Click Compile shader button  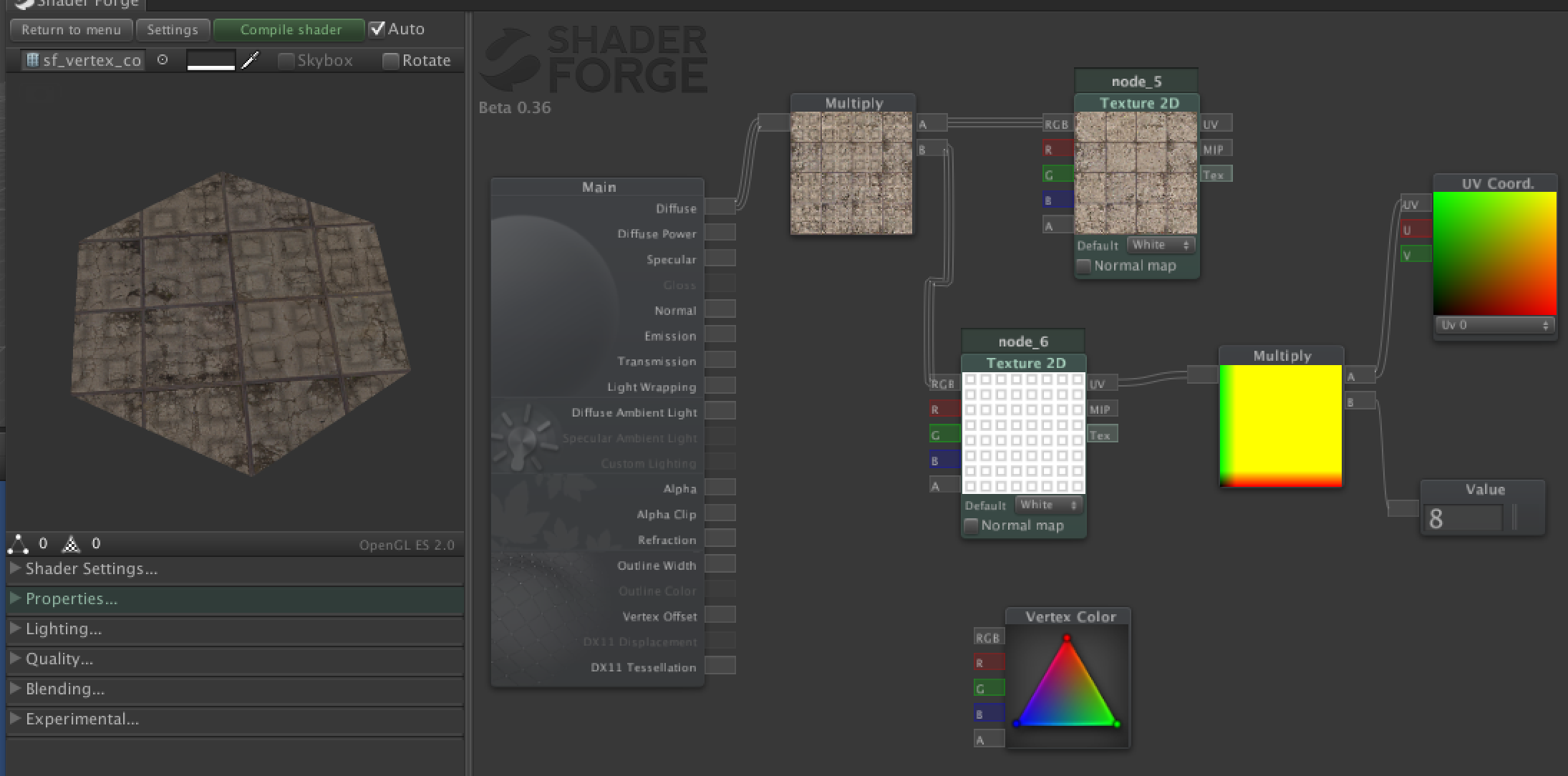coord(290,30)
